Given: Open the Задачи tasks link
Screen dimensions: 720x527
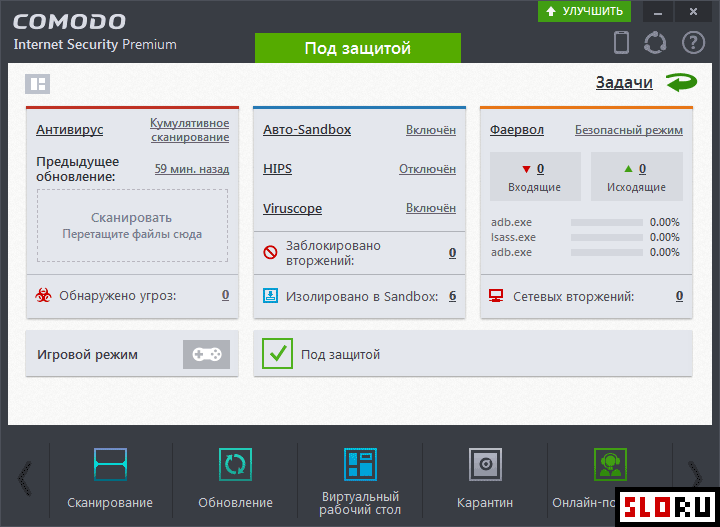Looking at the screenshot, I should coord(624,83).
